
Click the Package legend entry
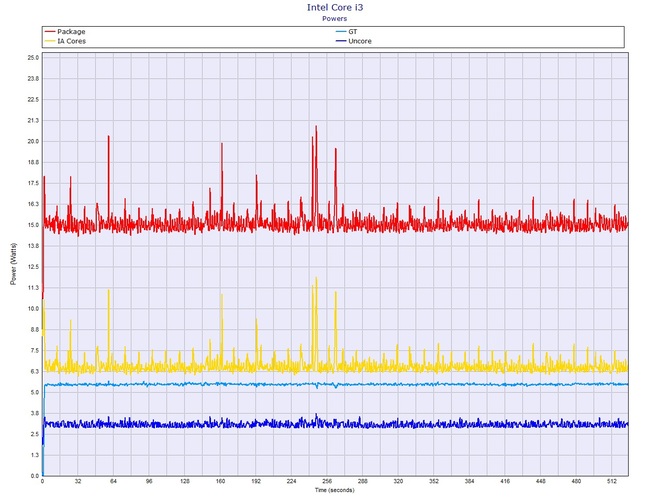[65, 32]
